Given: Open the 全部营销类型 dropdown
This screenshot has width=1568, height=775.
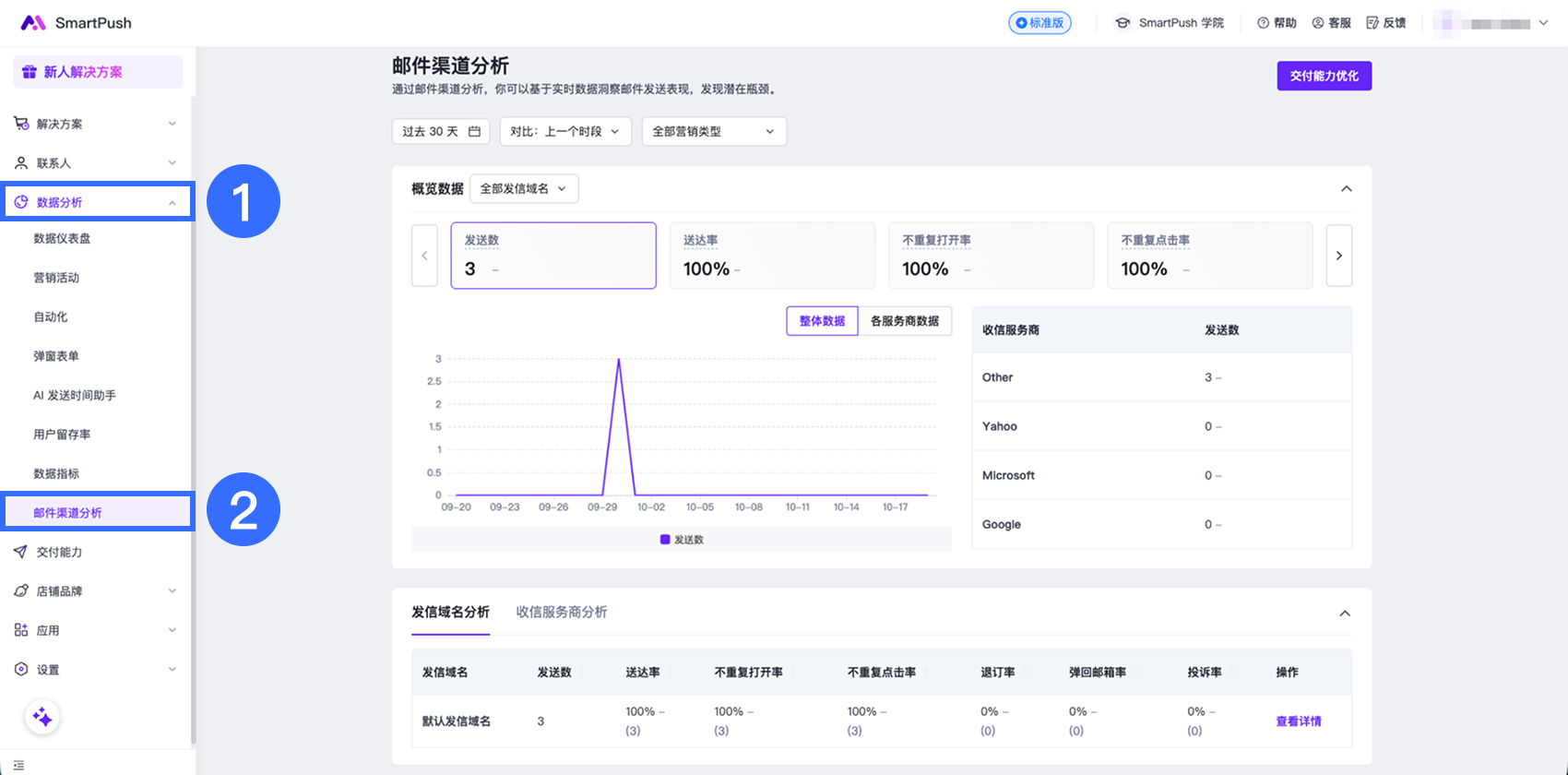Looking at the screenshot, I should [x=714, y=131].
